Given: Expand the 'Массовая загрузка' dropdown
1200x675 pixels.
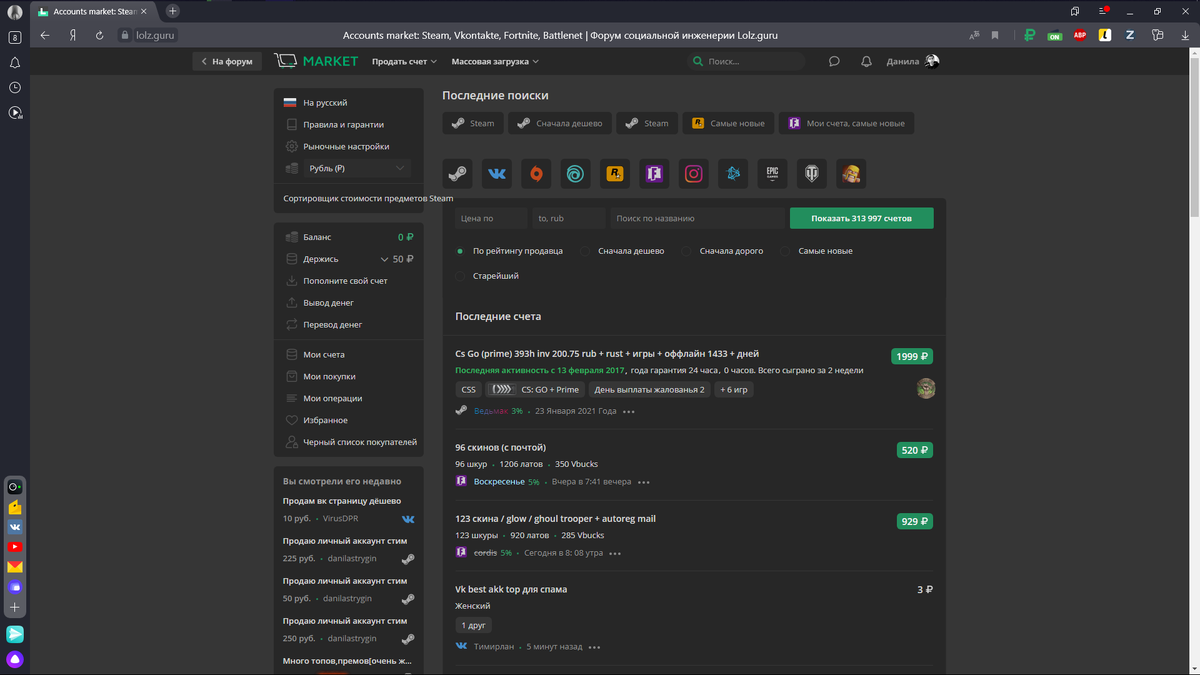Looking at the screenshot, I should [x=495, y=61].
